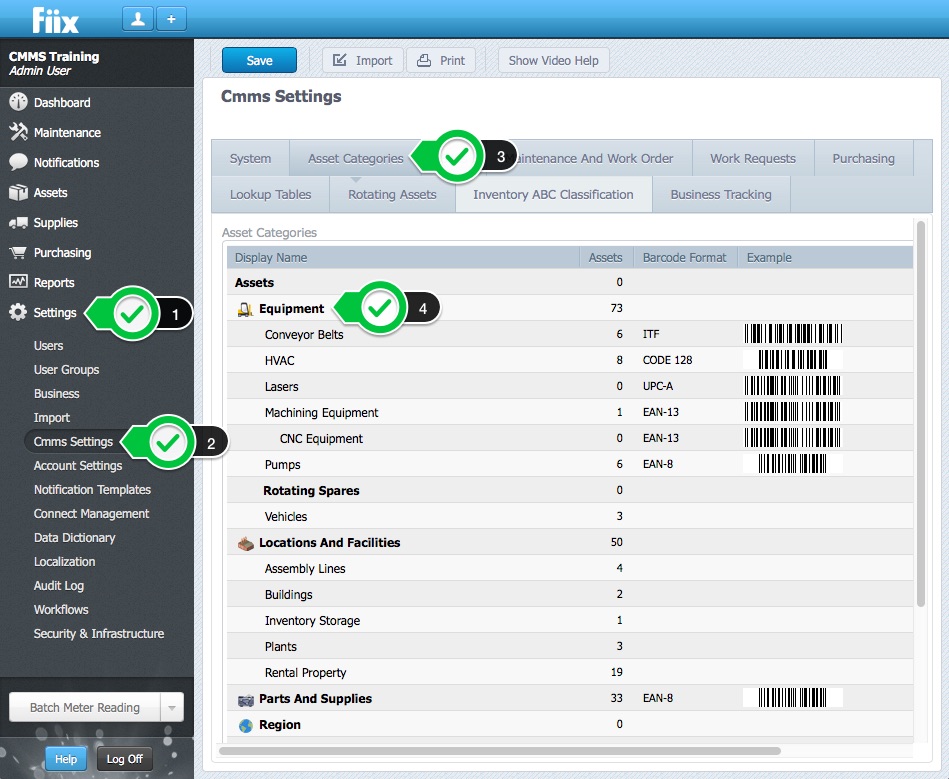Go to Account Settings
The width and height of the screenshot is (949, 779).
coord(78,465)
